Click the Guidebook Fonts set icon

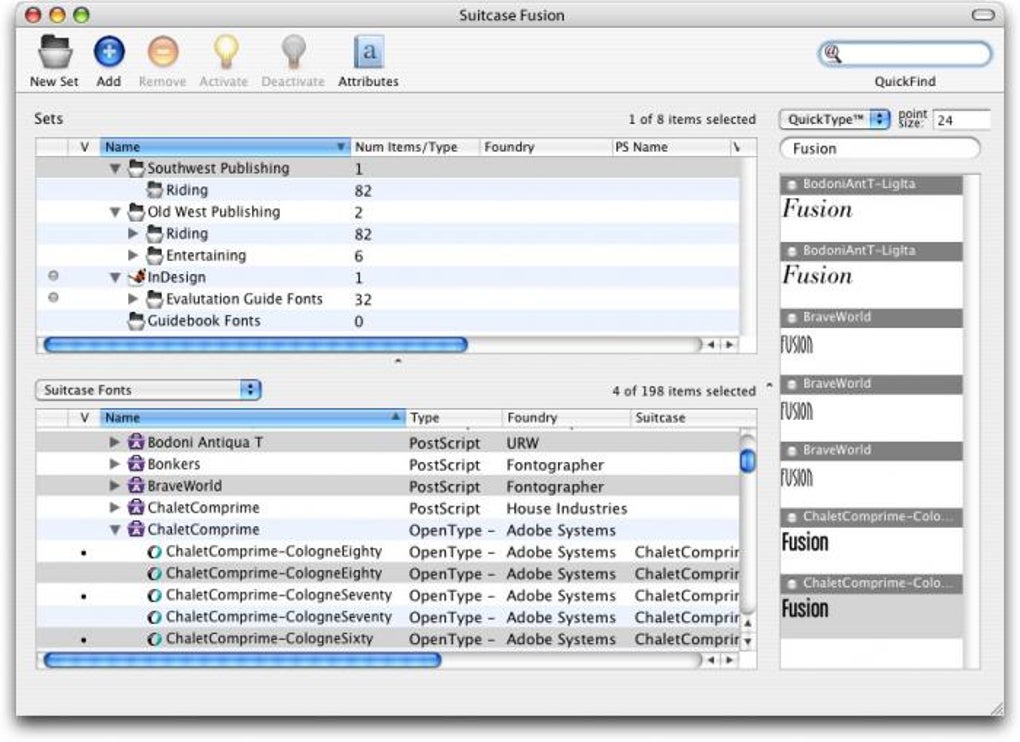(x=136, y=321)
